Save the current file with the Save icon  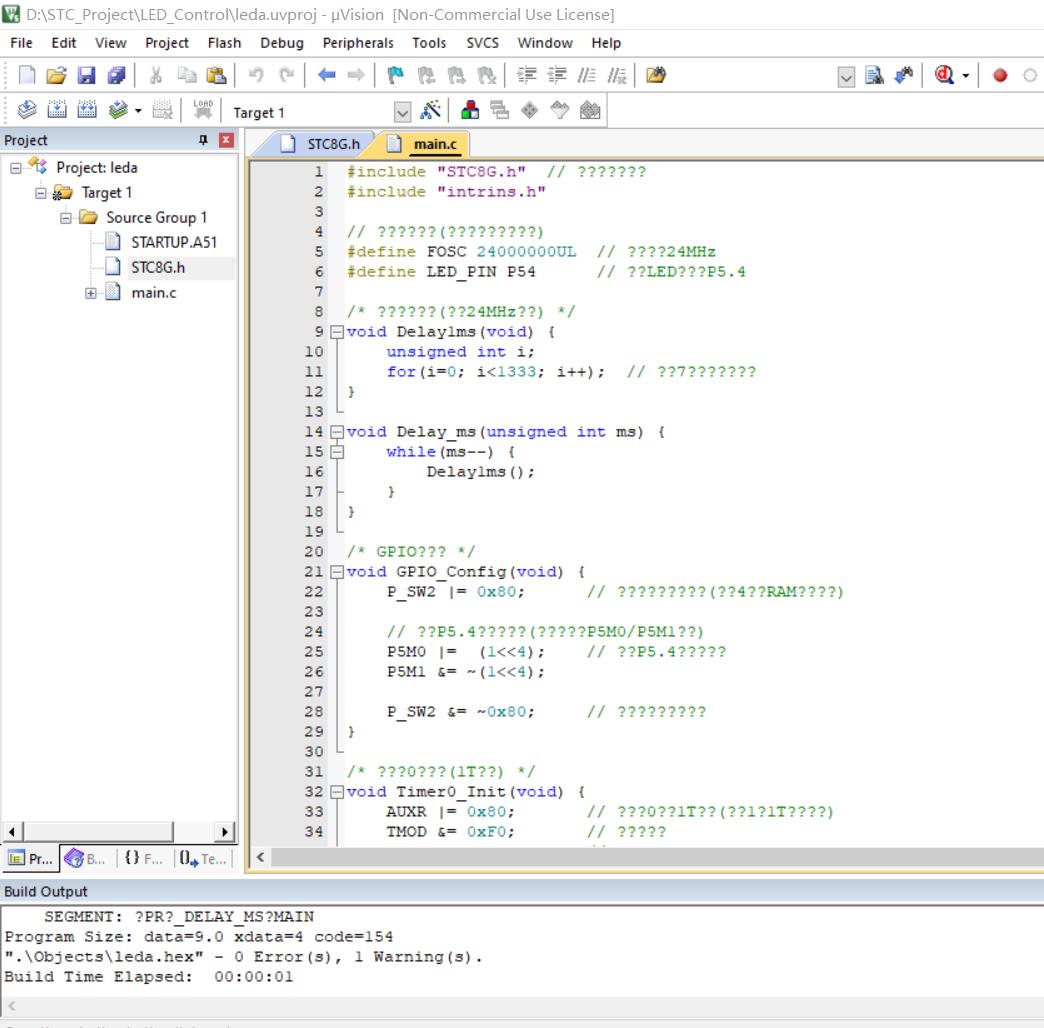[x=87, y=75]
